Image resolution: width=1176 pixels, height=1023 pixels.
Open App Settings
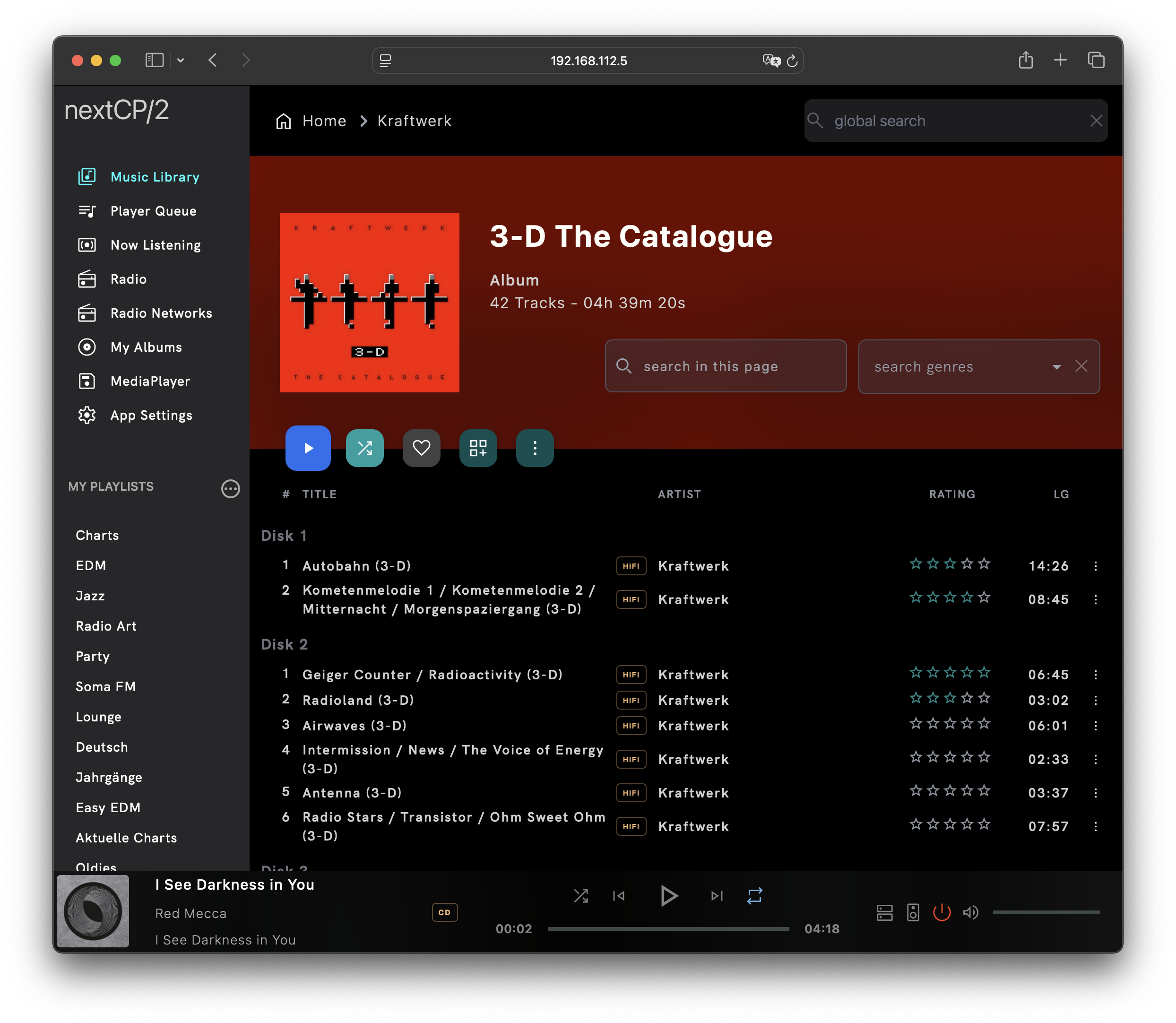pyautogui.click(x=135, y=415)
